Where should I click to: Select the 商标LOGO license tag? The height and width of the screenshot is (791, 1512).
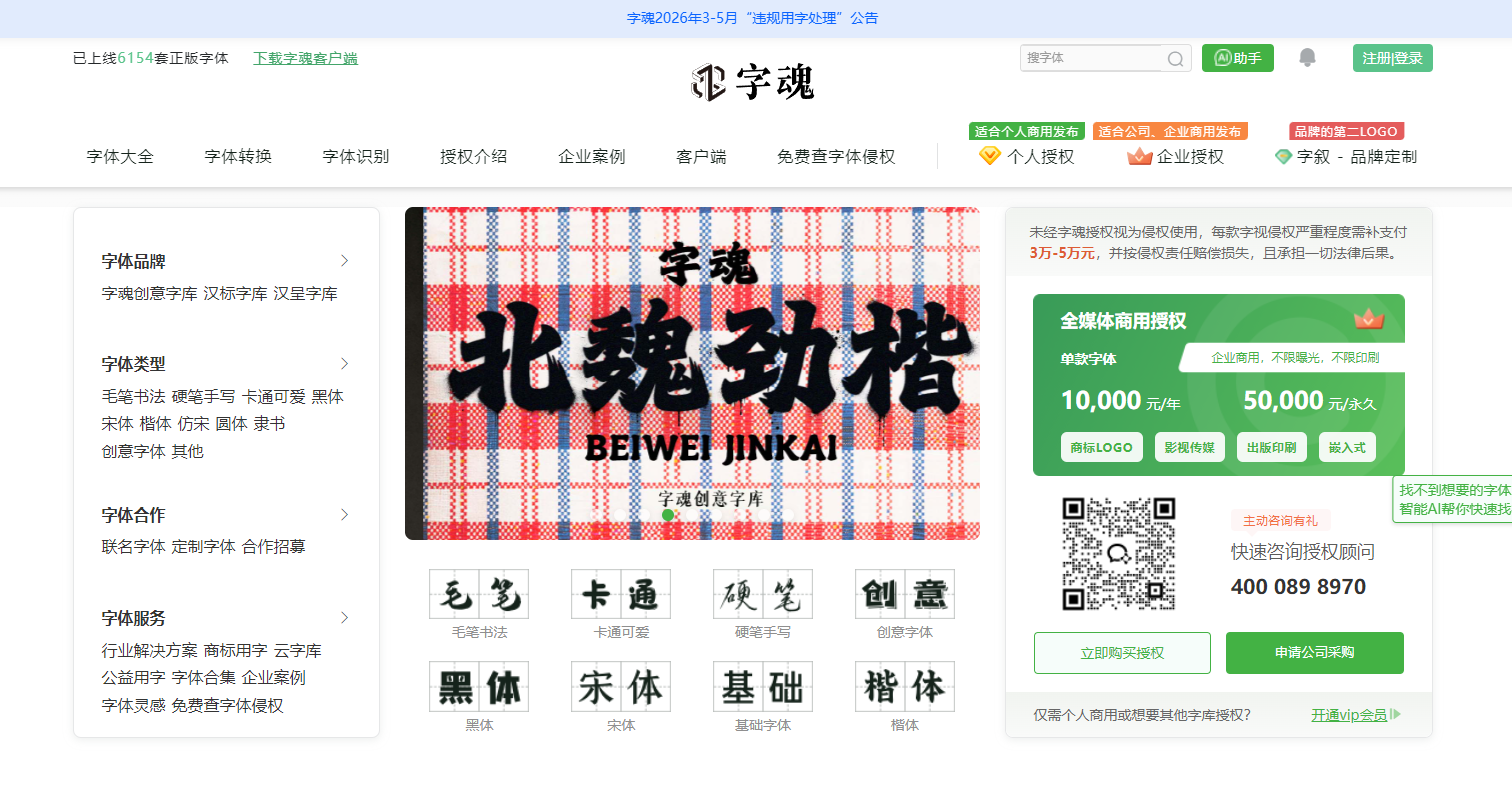(x=1101, y=447)
